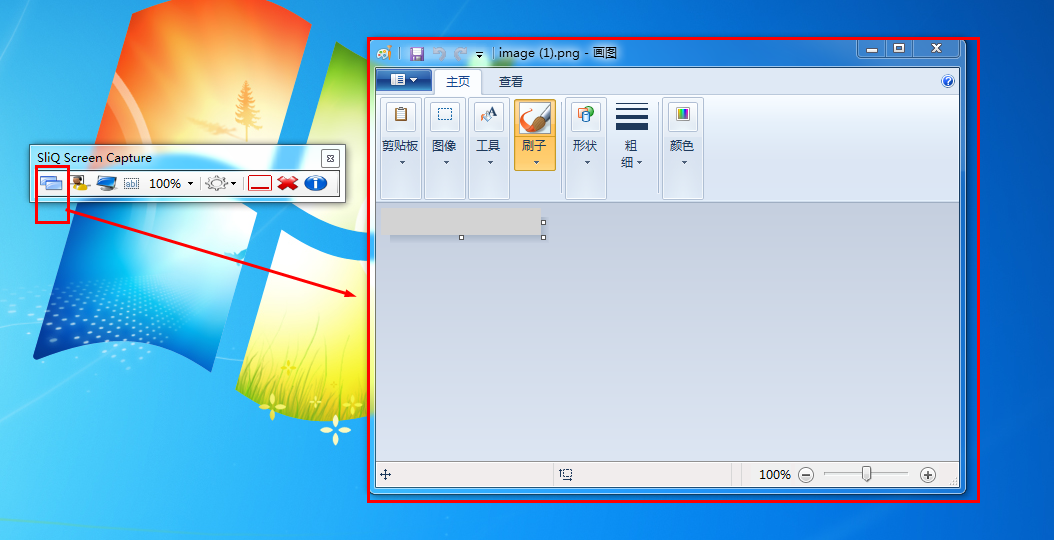Click zoom out minus button in Paint
This screenshot has width=1054, height=540.
pyautogui.click(x=806, y=475)
